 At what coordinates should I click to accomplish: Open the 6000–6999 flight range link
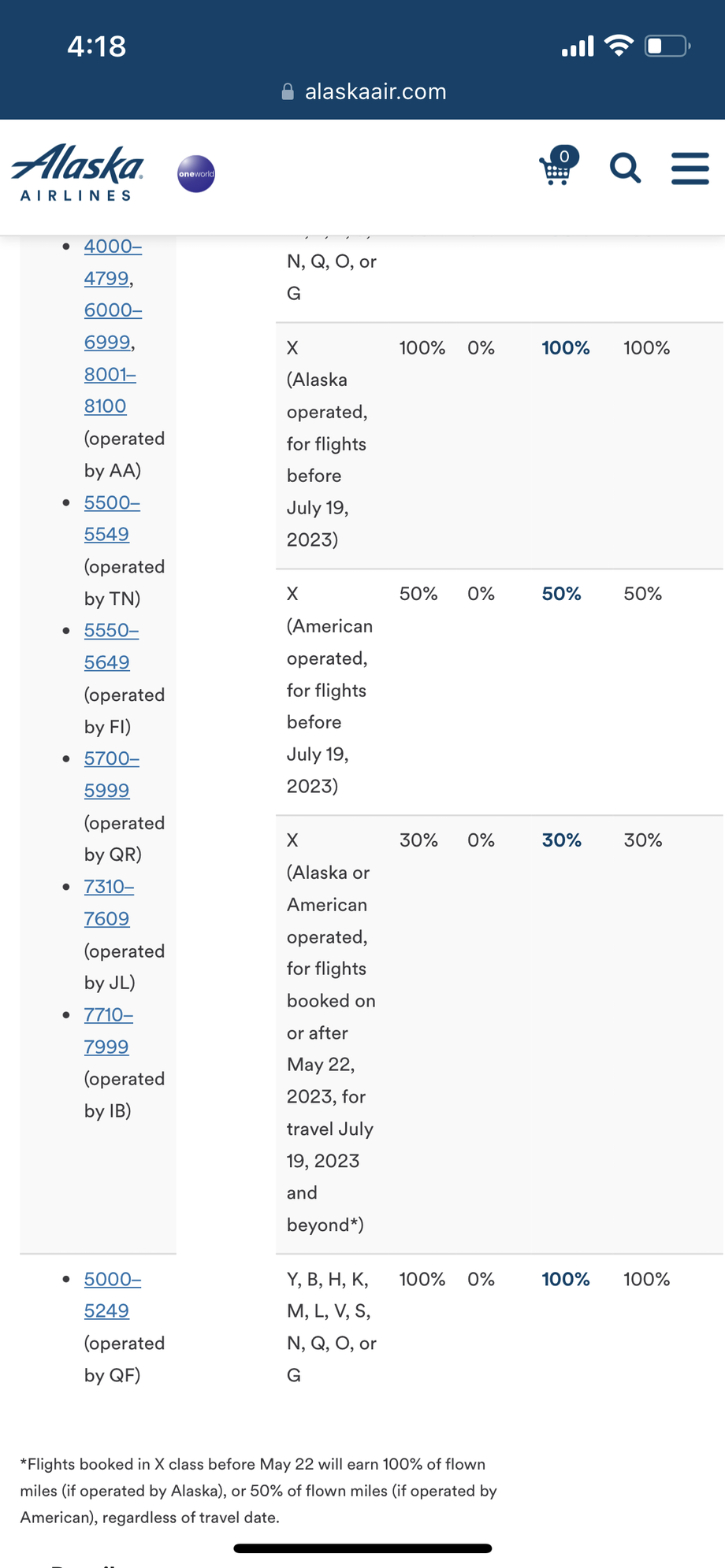[x=113, y=326]
